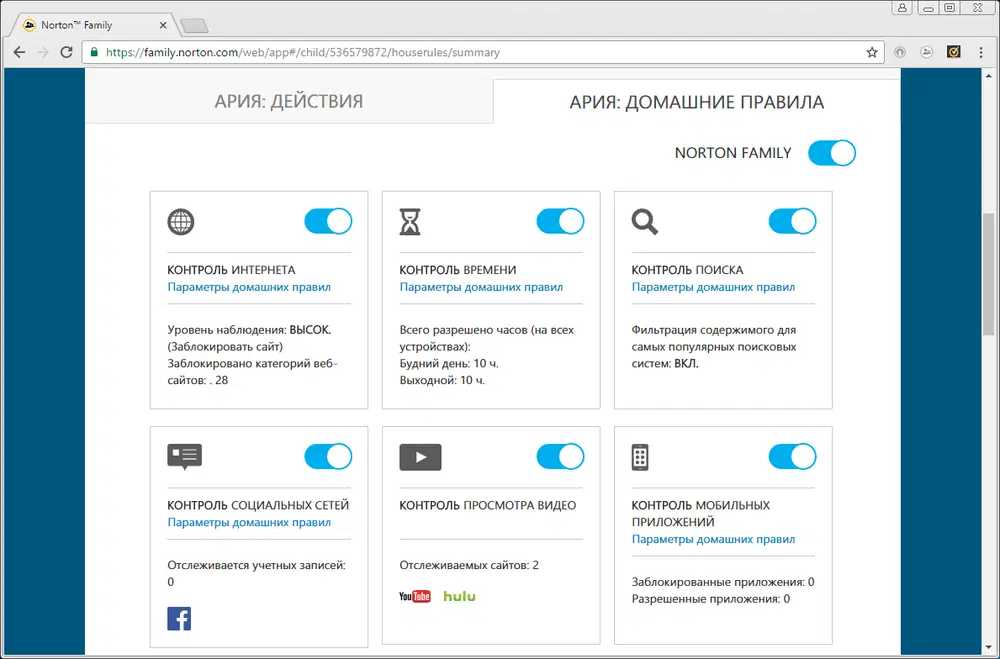The width and height of the screenshot is (1000, 659).
Task: Open Параметры домашних правил for mobile apps
Action: click(x=713, y=539)
